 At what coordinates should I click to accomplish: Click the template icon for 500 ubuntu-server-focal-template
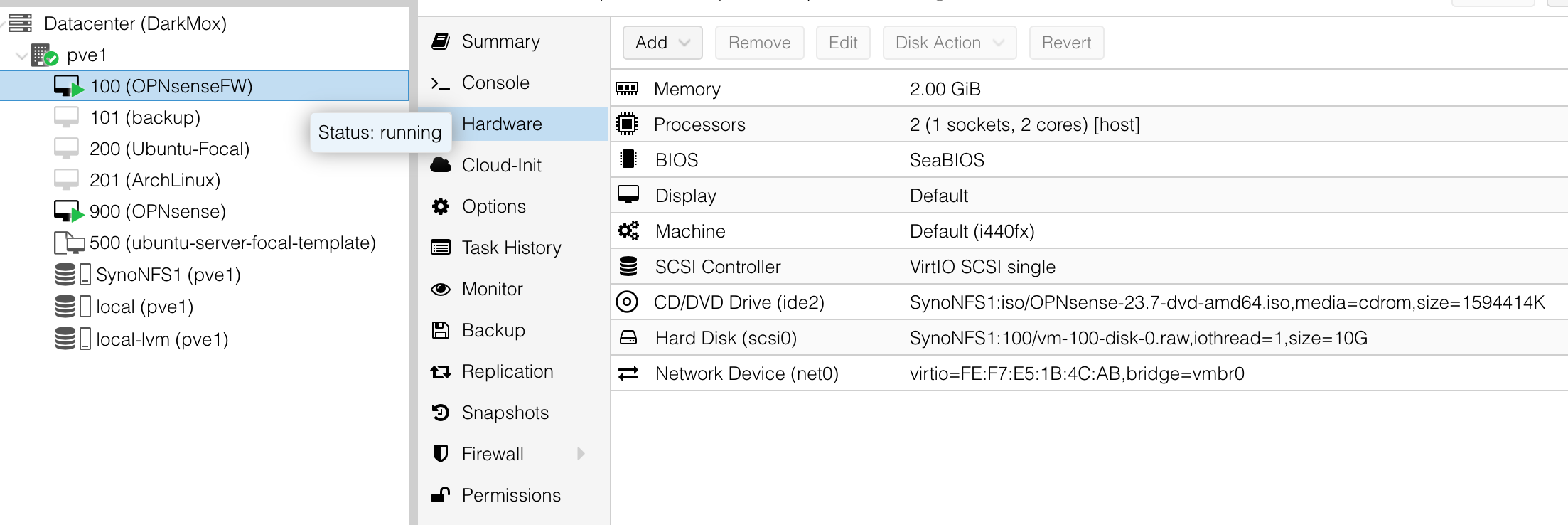70,243
